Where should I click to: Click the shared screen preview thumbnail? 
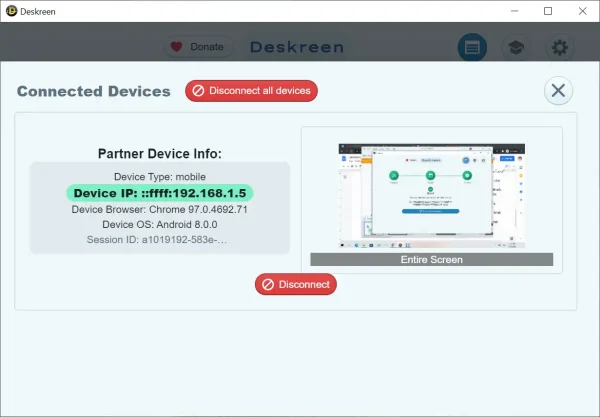tap(432, 195)
